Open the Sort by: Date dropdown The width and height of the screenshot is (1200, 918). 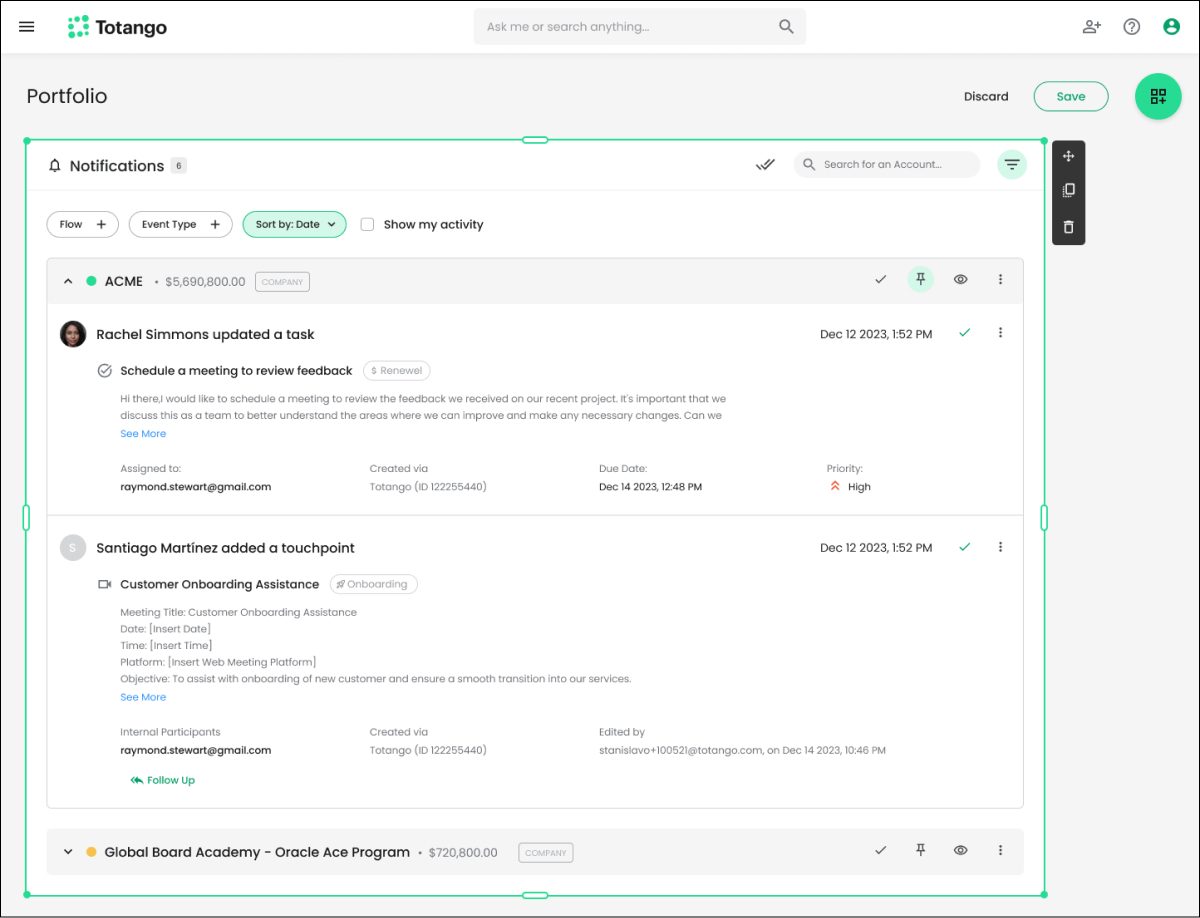pos(295,225)
